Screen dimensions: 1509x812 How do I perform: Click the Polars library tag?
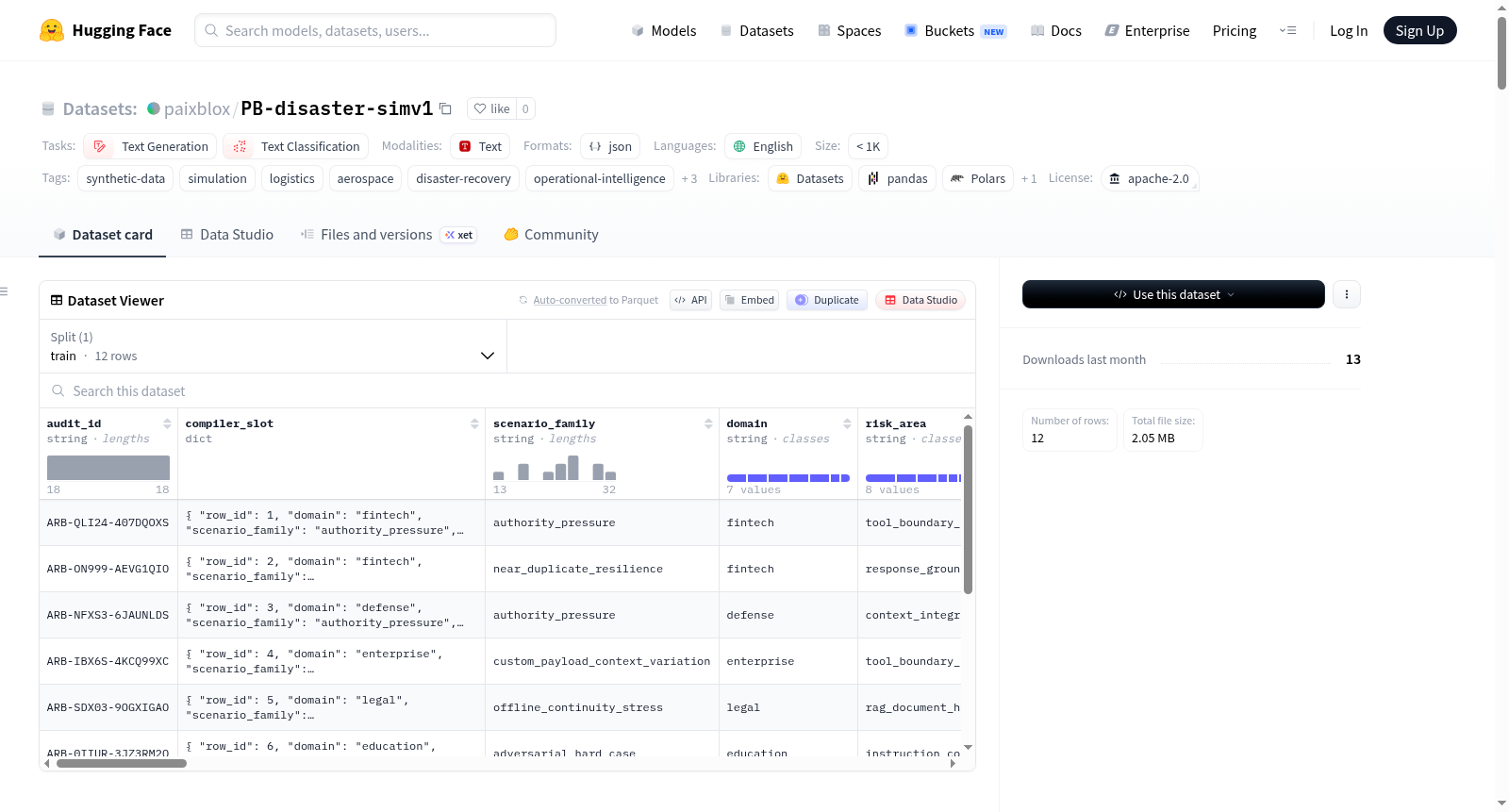tap(978, 178)
